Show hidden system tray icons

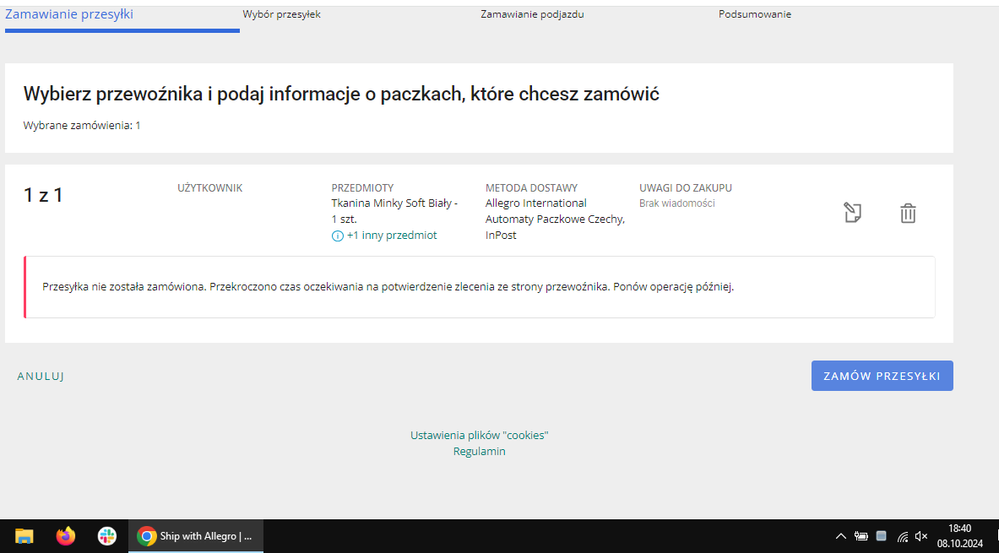(x=841, y=536)
